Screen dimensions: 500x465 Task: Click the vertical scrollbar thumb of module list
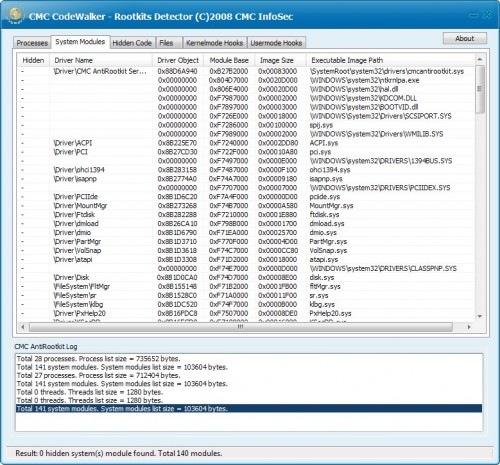click(480, 89)
